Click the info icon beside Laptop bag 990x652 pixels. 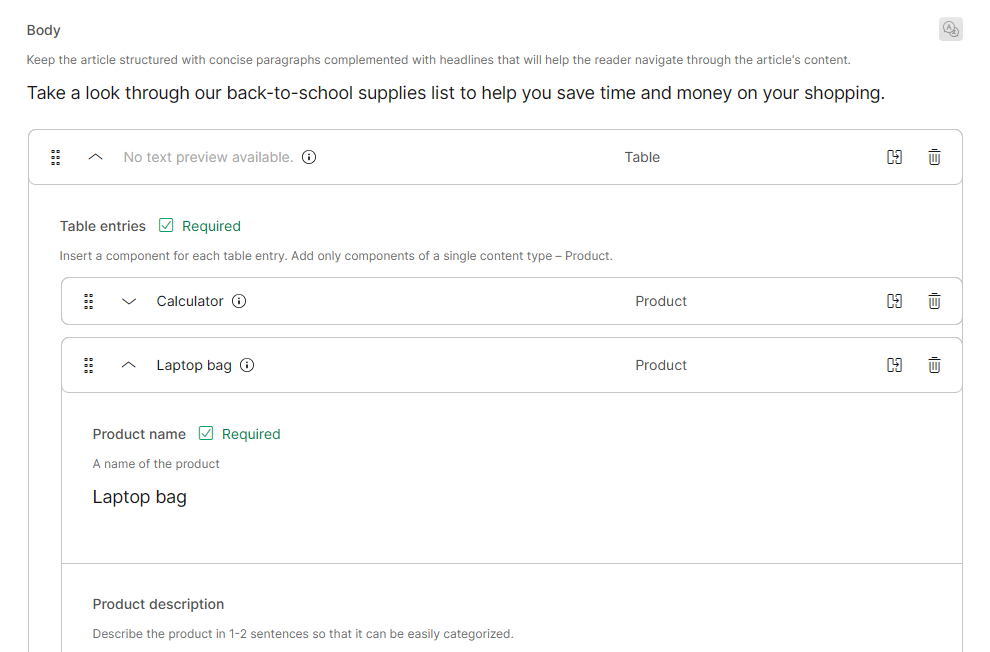tap(247, 365)
